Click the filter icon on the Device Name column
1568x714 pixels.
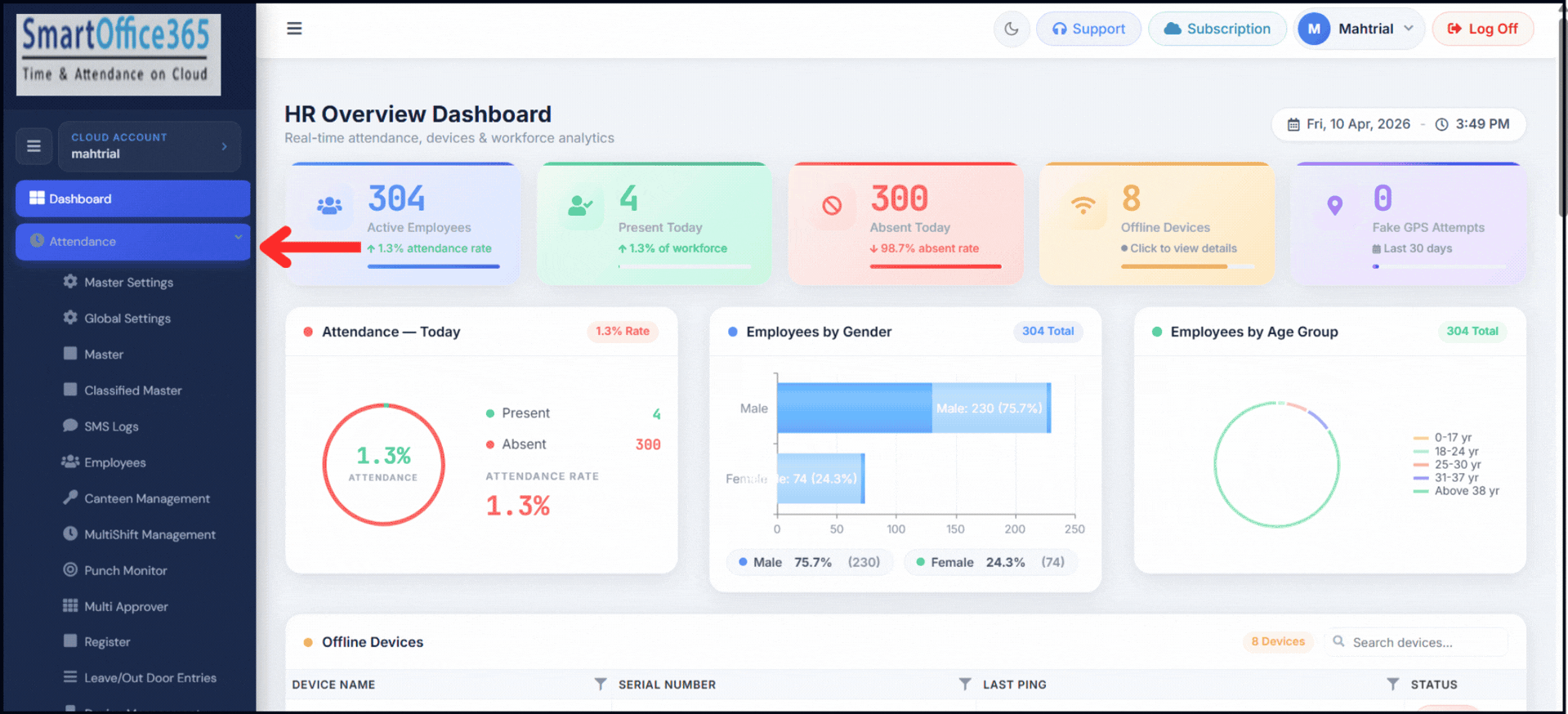600,684
